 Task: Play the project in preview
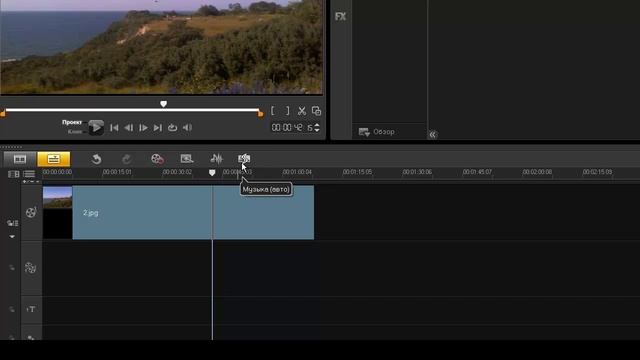(96, 128)
